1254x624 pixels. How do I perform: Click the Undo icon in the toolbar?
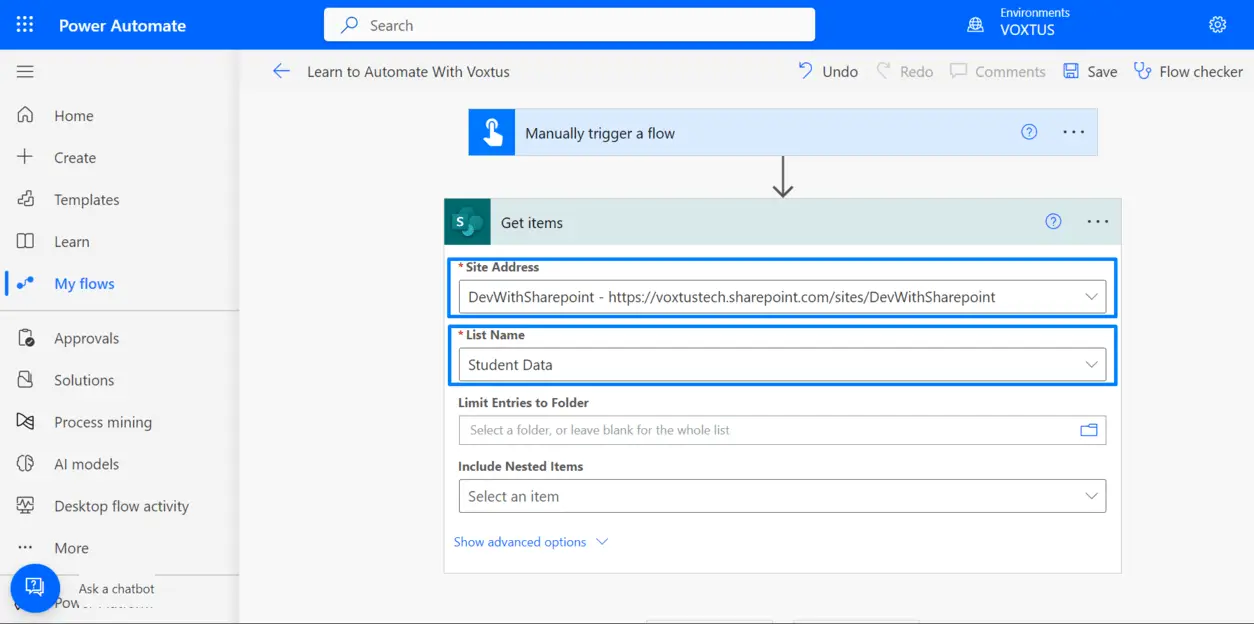pos(807,71)
